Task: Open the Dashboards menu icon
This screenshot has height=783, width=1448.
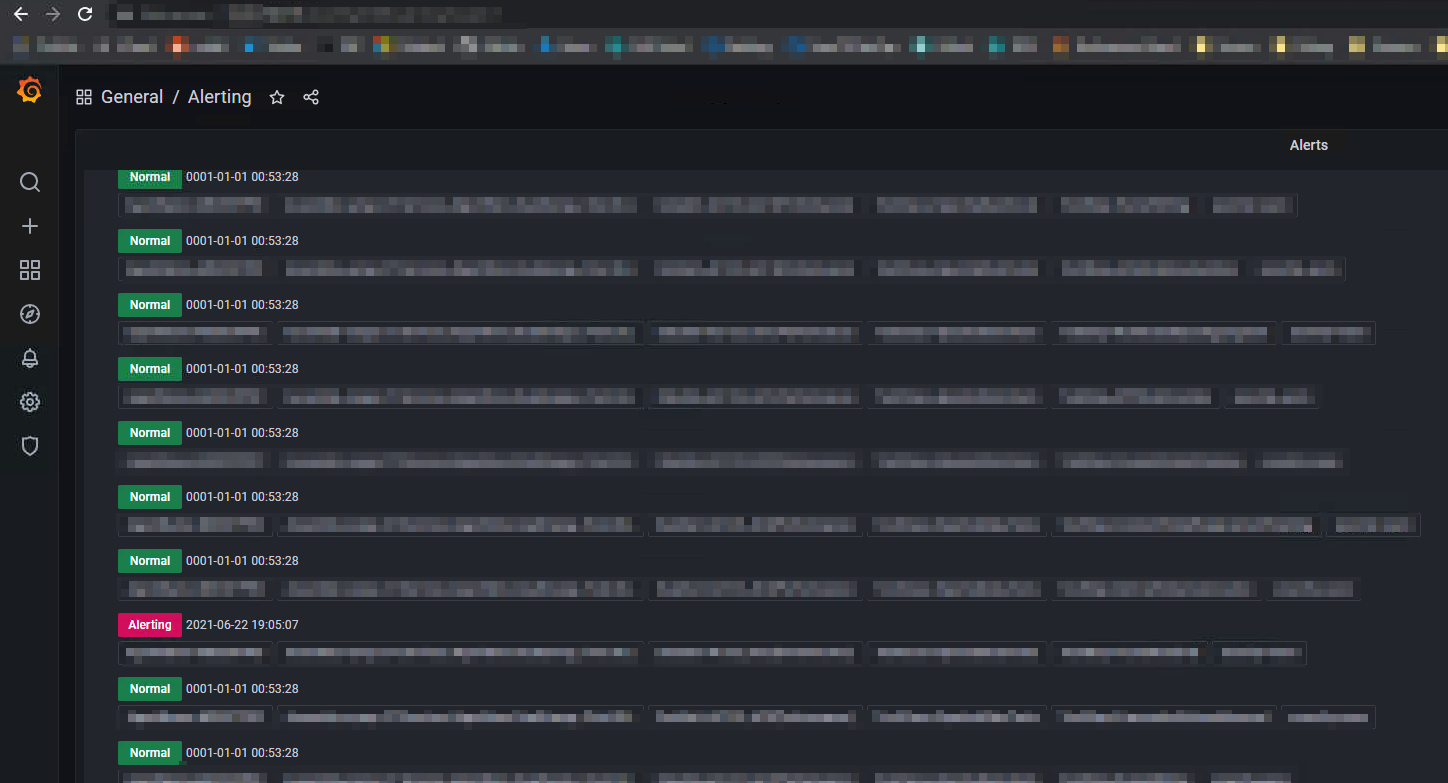Action: (x=29, y=270)
